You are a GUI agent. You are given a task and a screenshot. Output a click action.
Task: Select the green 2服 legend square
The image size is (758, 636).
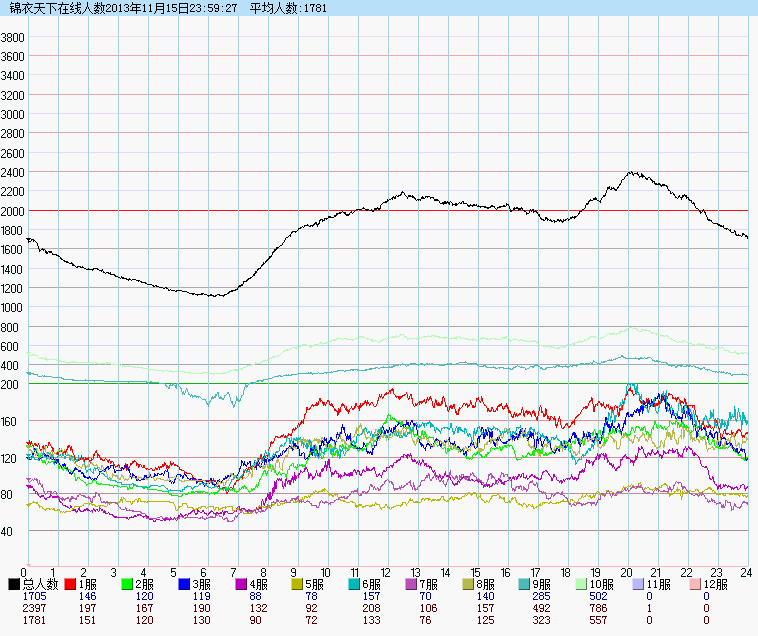click(x=128, y=583)
